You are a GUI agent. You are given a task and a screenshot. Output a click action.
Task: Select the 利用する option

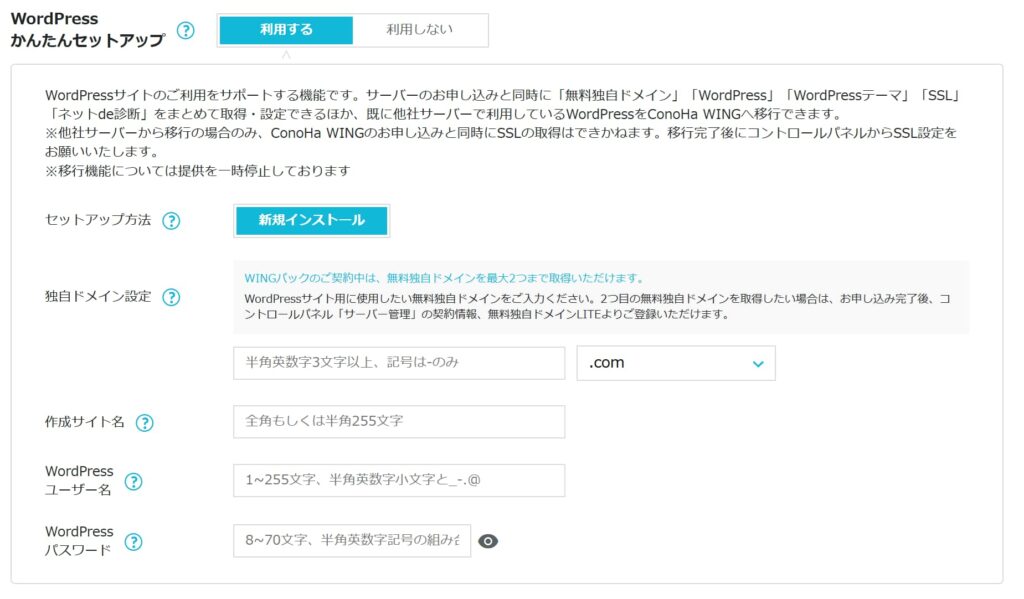click(x=286, y=30)
